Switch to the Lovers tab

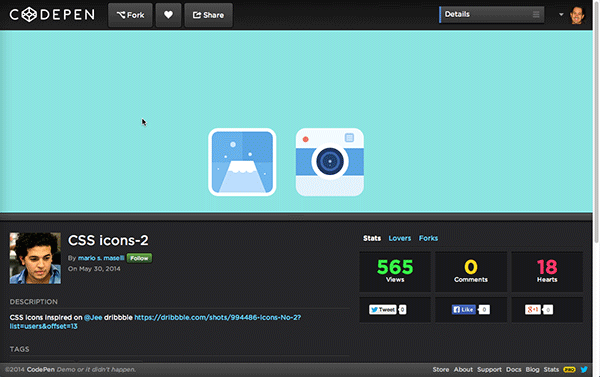pyautogui.click(x=399, y=238)
